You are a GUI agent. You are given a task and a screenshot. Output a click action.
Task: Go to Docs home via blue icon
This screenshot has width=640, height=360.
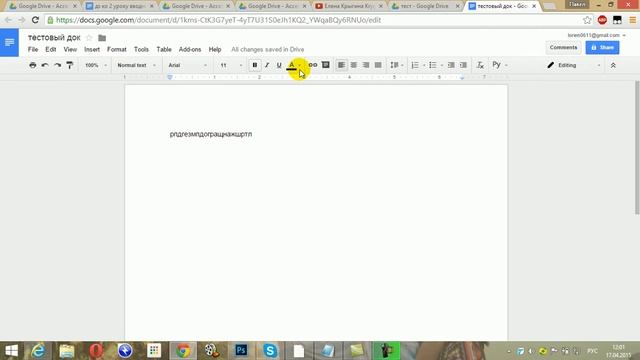pyautogui.click(x=9, y=42)
